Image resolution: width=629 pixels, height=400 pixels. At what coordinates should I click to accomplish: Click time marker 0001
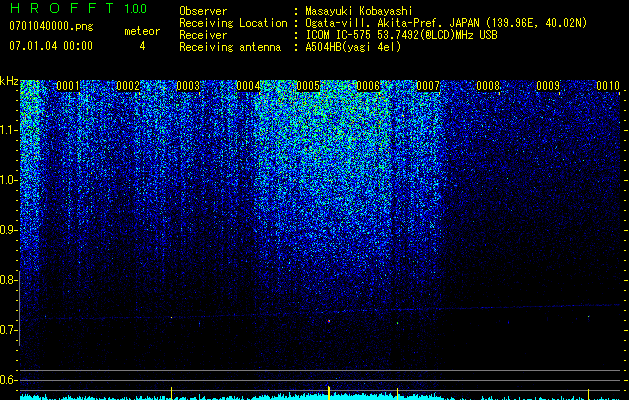[x=68, y=86]
